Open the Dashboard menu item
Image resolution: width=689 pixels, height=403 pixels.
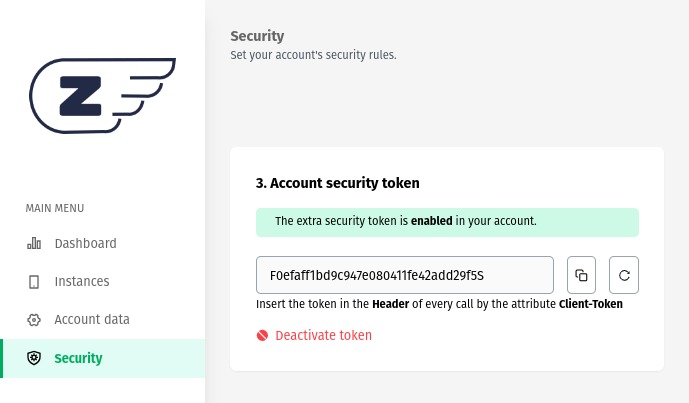click(85, 243)
